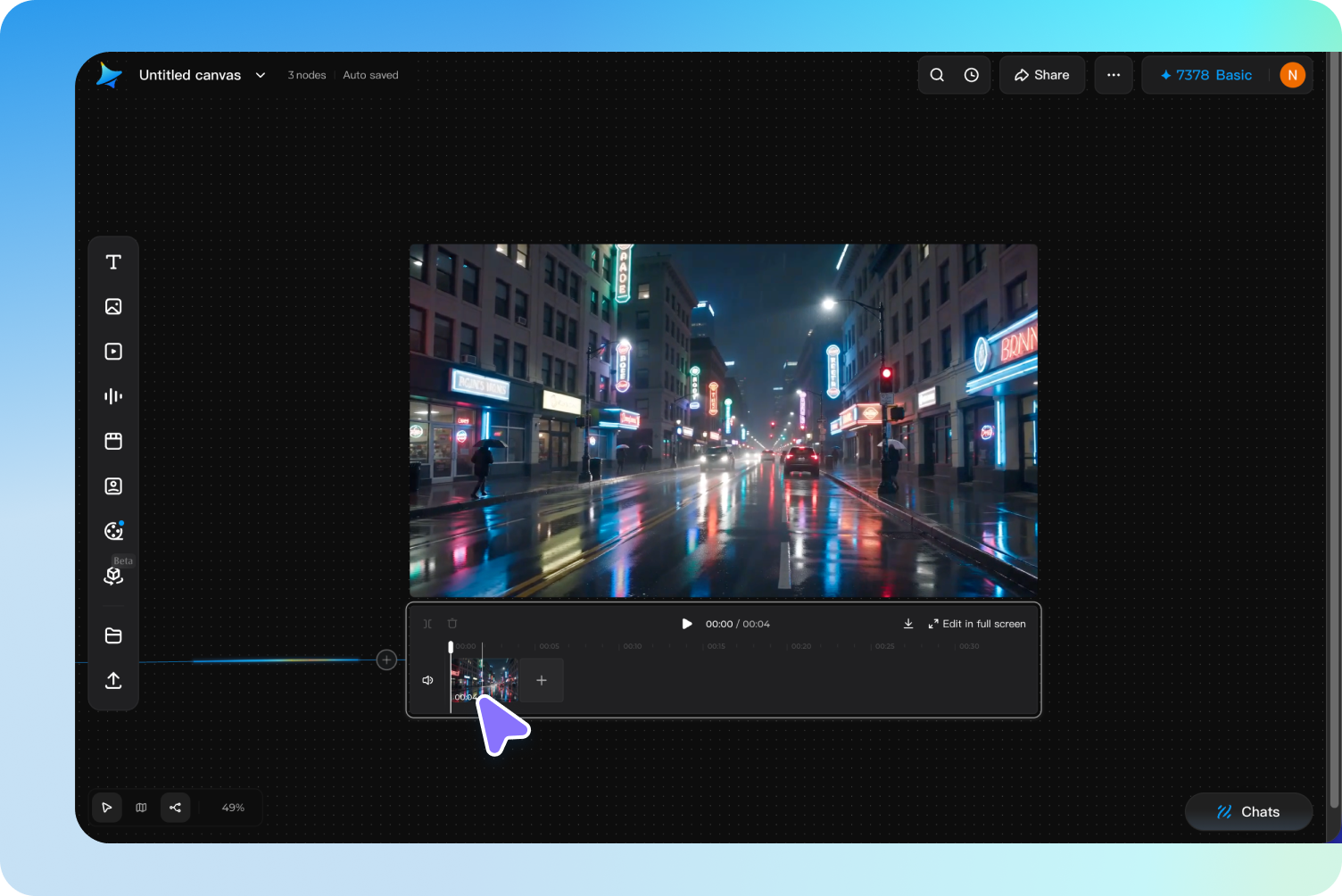Image resolution: width=1342 pixels, height=896 pixels.
Task: Select the Text tool in left sidebar
Action: click(x=113, y=261)
